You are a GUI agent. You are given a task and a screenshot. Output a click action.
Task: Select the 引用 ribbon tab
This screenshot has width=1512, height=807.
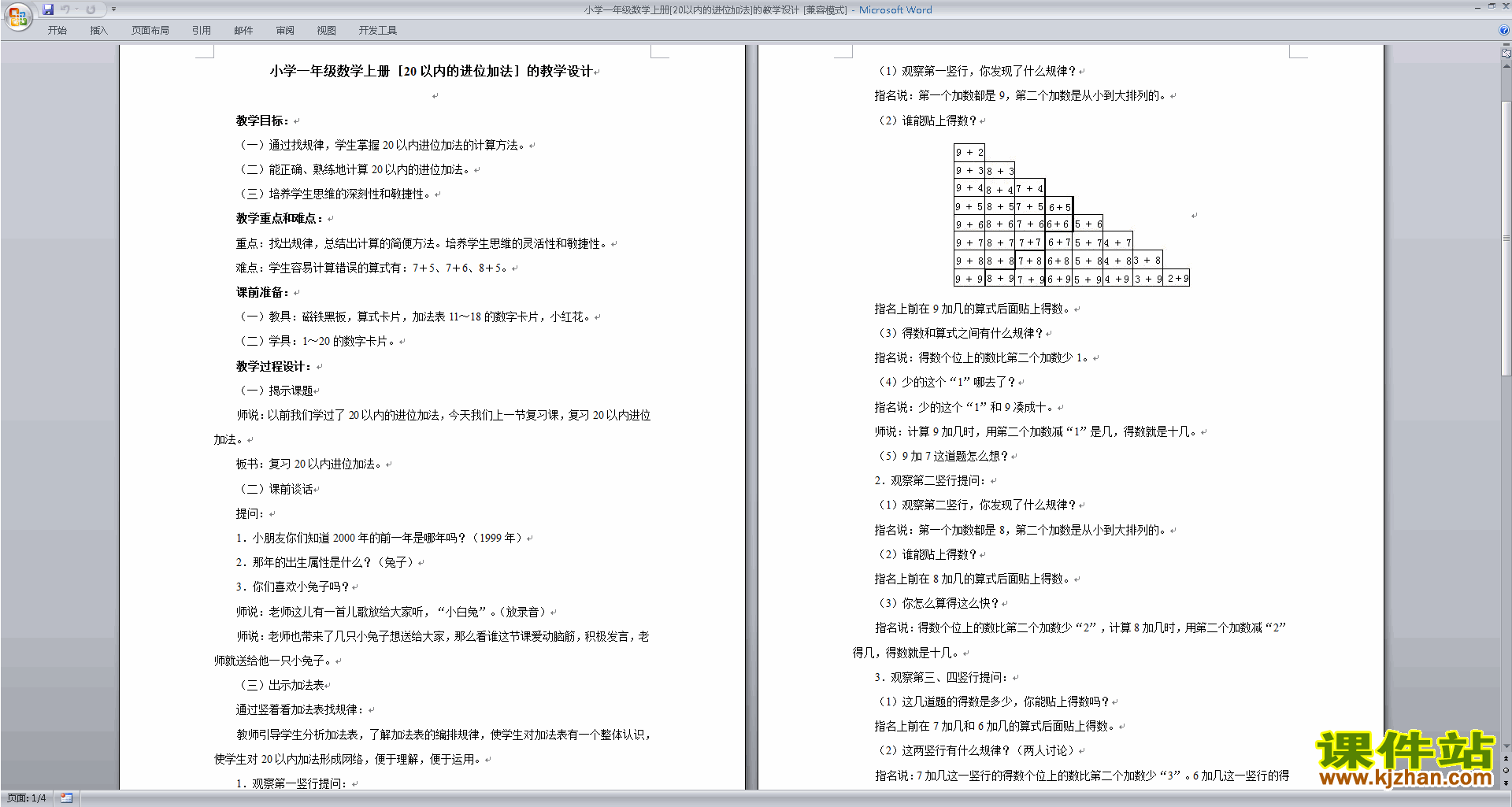tap(202, 31)
